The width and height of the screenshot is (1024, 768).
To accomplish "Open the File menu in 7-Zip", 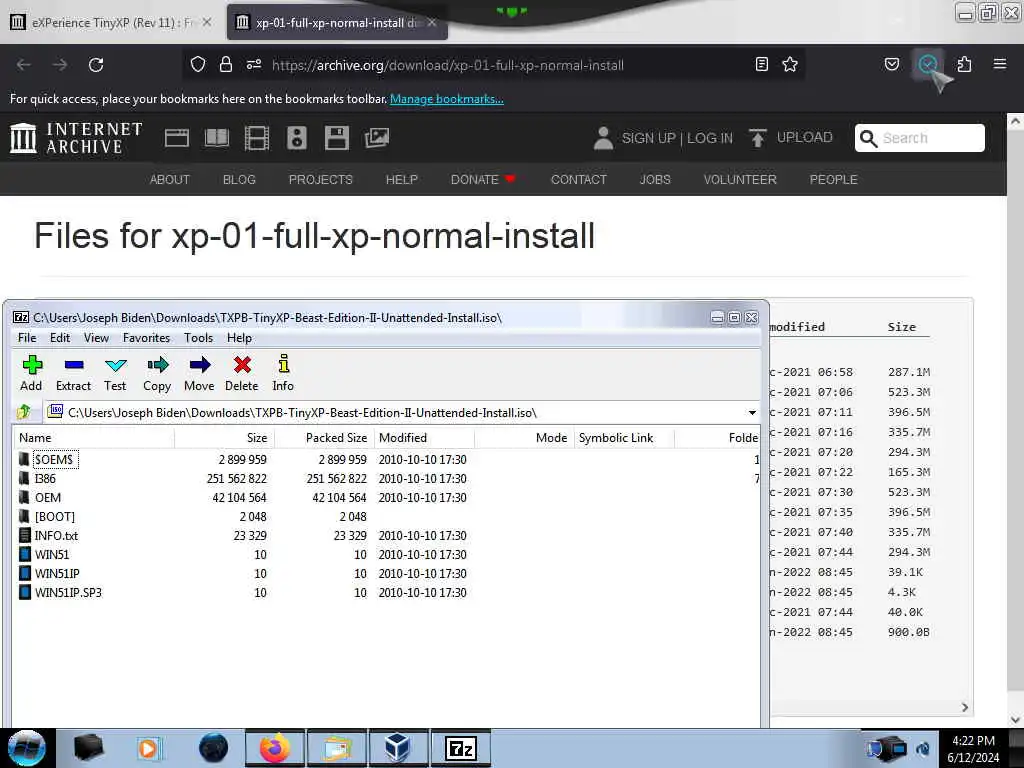I will (27, 338).
